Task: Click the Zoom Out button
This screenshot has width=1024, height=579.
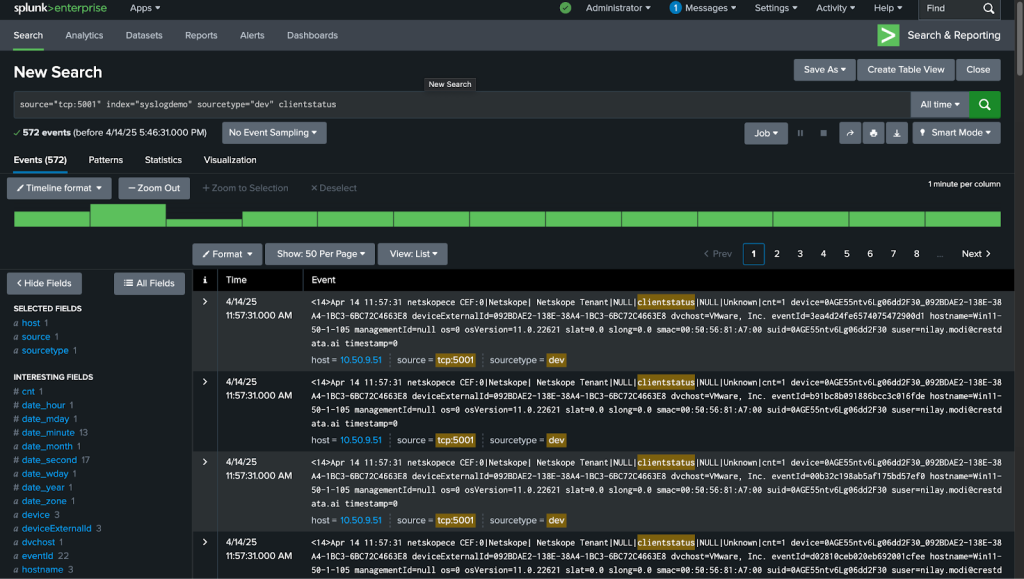Action: click(154, 188)
